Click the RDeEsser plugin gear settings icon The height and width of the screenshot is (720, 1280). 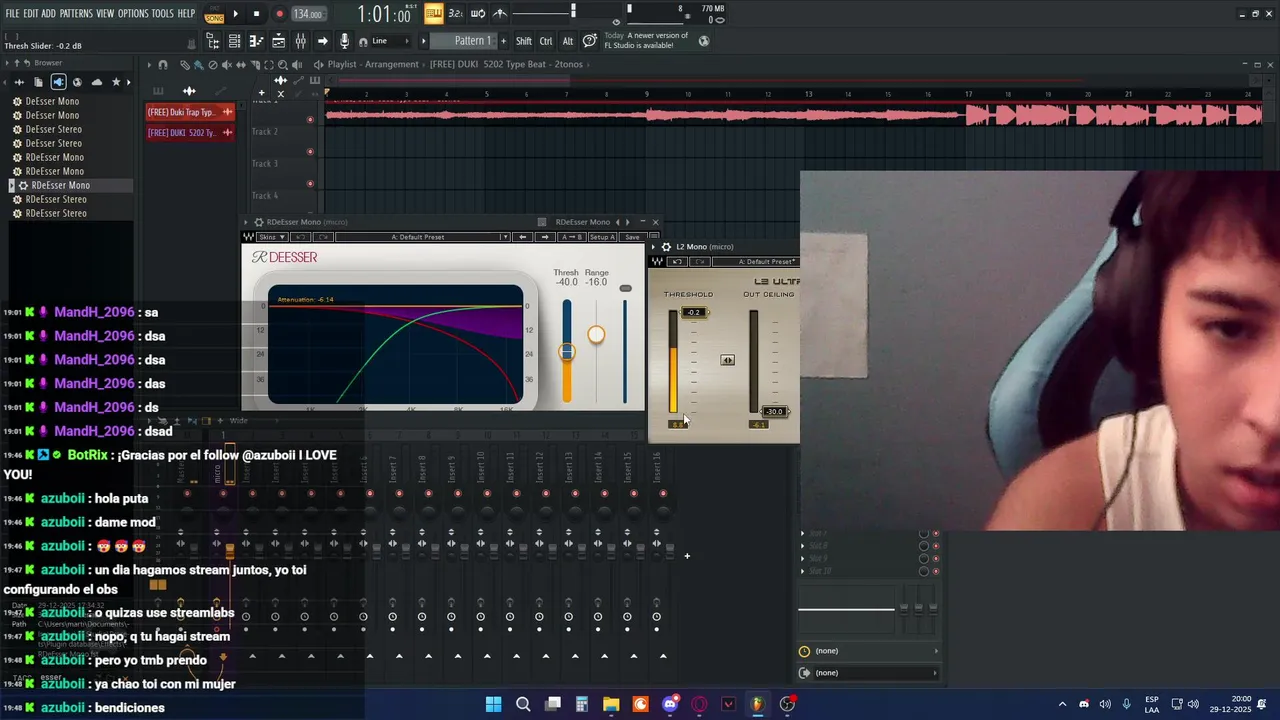click(x=259, y=222)
